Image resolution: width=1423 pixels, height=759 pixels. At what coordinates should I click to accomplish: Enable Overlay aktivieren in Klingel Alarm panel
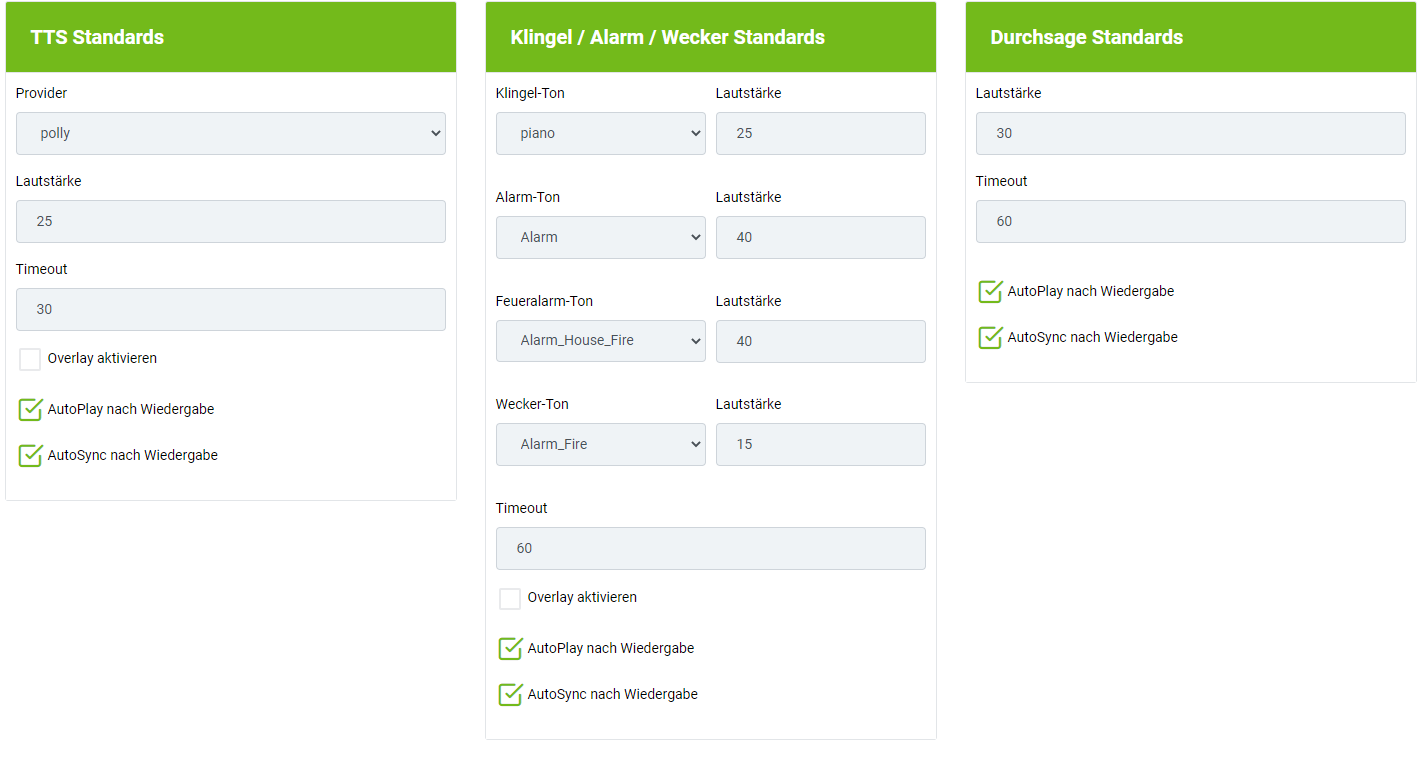point(510,598)
